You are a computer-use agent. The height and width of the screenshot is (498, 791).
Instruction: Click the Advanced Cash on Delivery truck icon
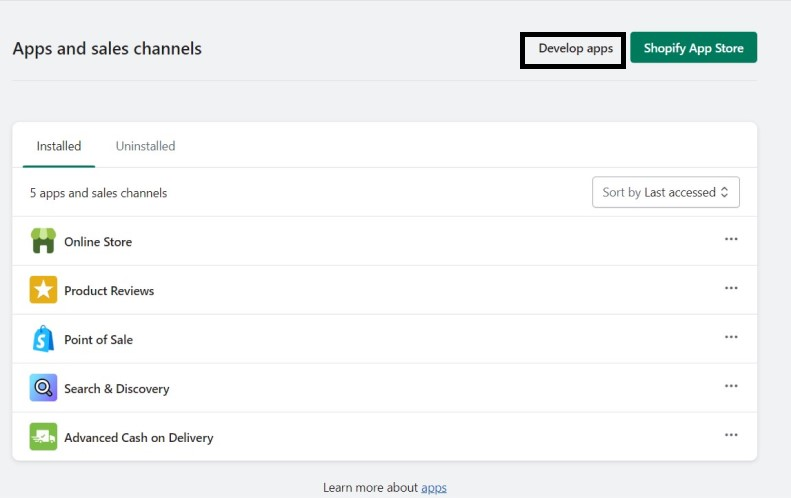click(x=43, y=436)
